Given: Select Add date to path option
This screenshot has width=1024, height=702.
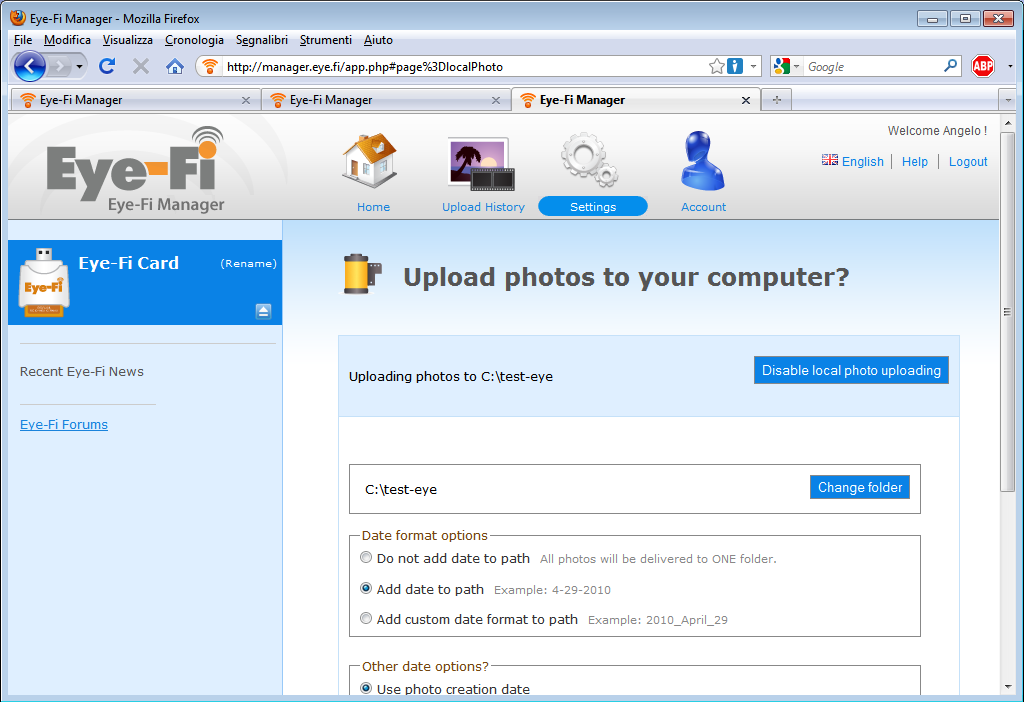Looking at the screenshot, I should [366, 588].
